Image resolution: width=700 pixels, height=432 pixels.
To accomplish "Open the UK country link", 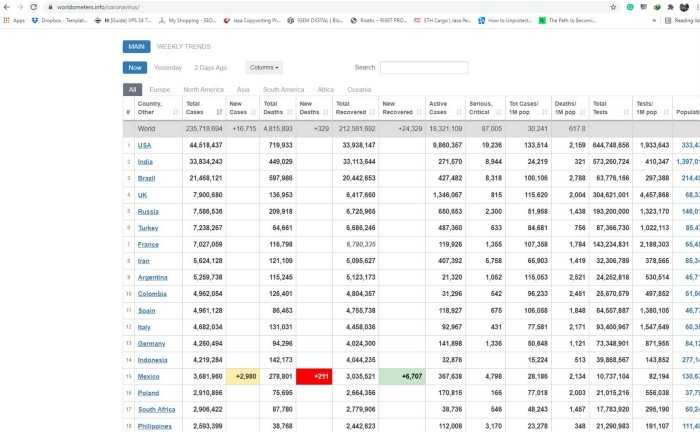I will coord(142,195).
